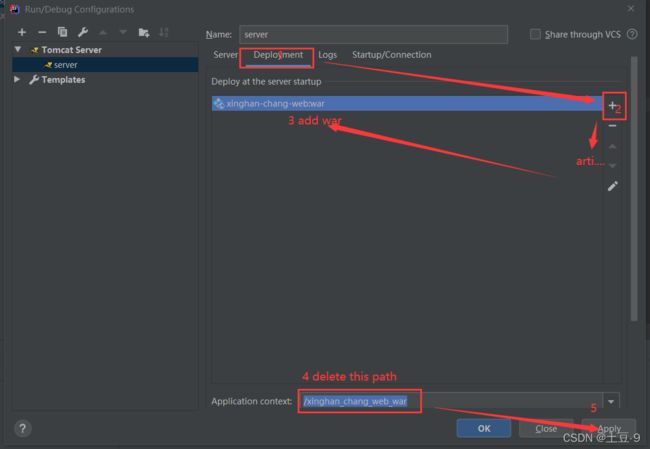
Task: Edit deployment artifact with pencil icon
Action: click(x=612, y=185)
